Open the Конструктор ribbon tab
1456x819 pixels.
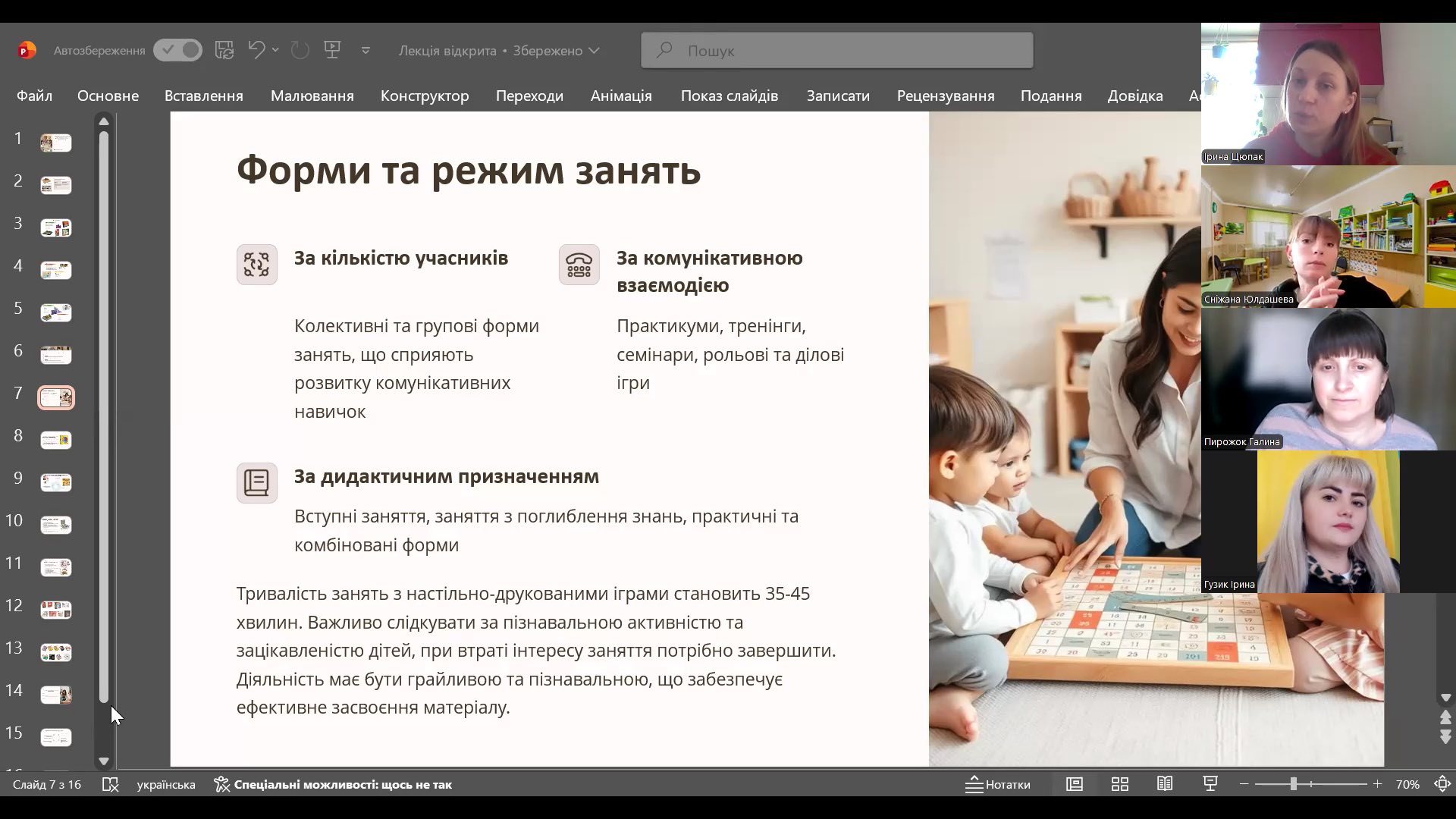tap(425, 96)
